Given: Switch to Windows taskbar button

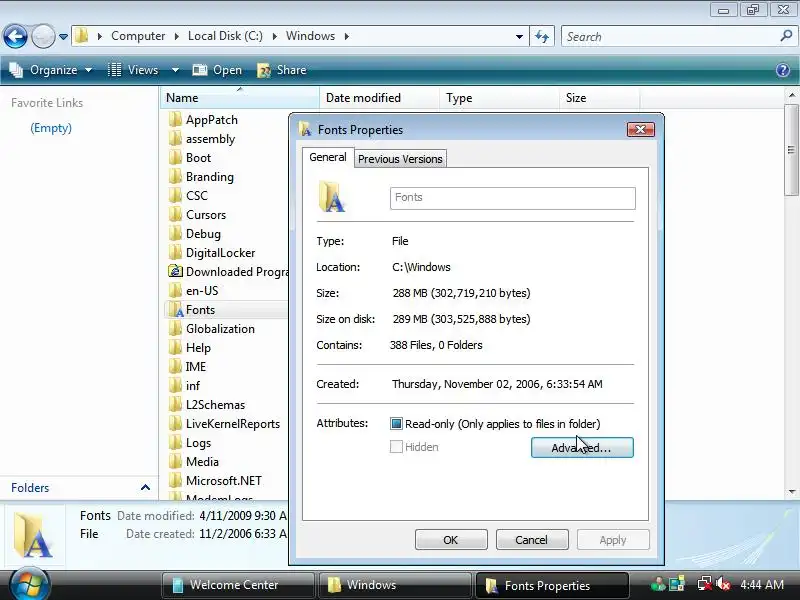Looking at the screenshot, I should pyautogui.click(x=395, y=585).
